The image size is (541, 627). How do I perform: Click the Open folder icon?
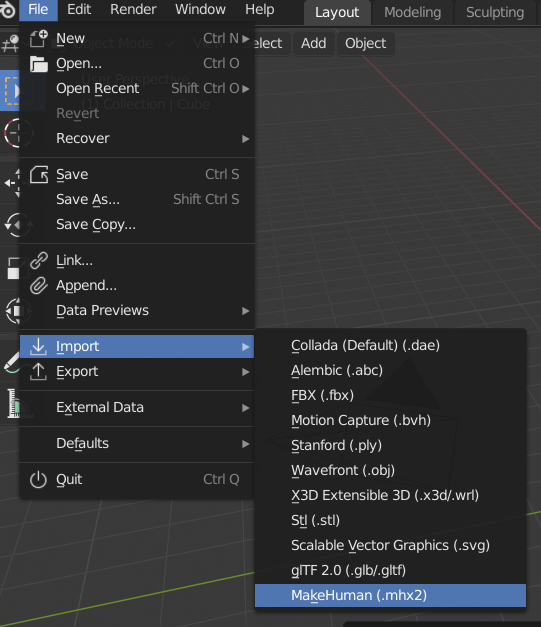38,64
